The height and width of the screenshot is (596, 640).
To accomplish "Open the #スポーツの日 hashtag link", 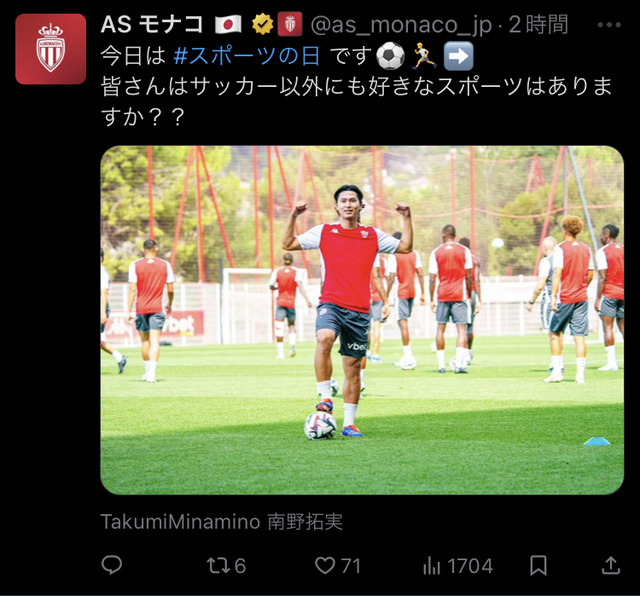I will tap(247, 56).
